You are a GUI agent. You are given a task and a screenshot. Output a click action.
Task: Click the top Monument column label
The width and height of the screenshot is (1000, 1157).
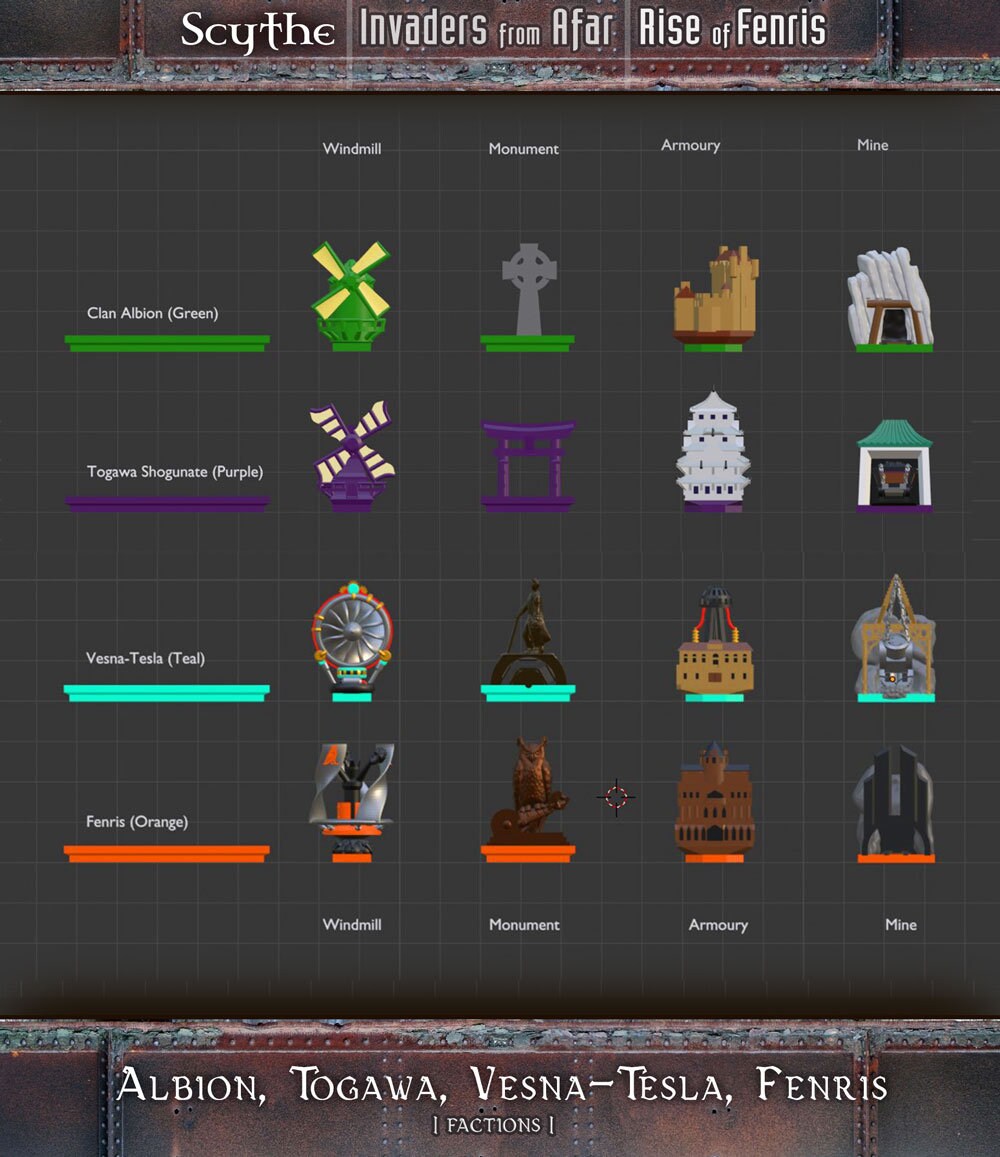click(523, 148)
